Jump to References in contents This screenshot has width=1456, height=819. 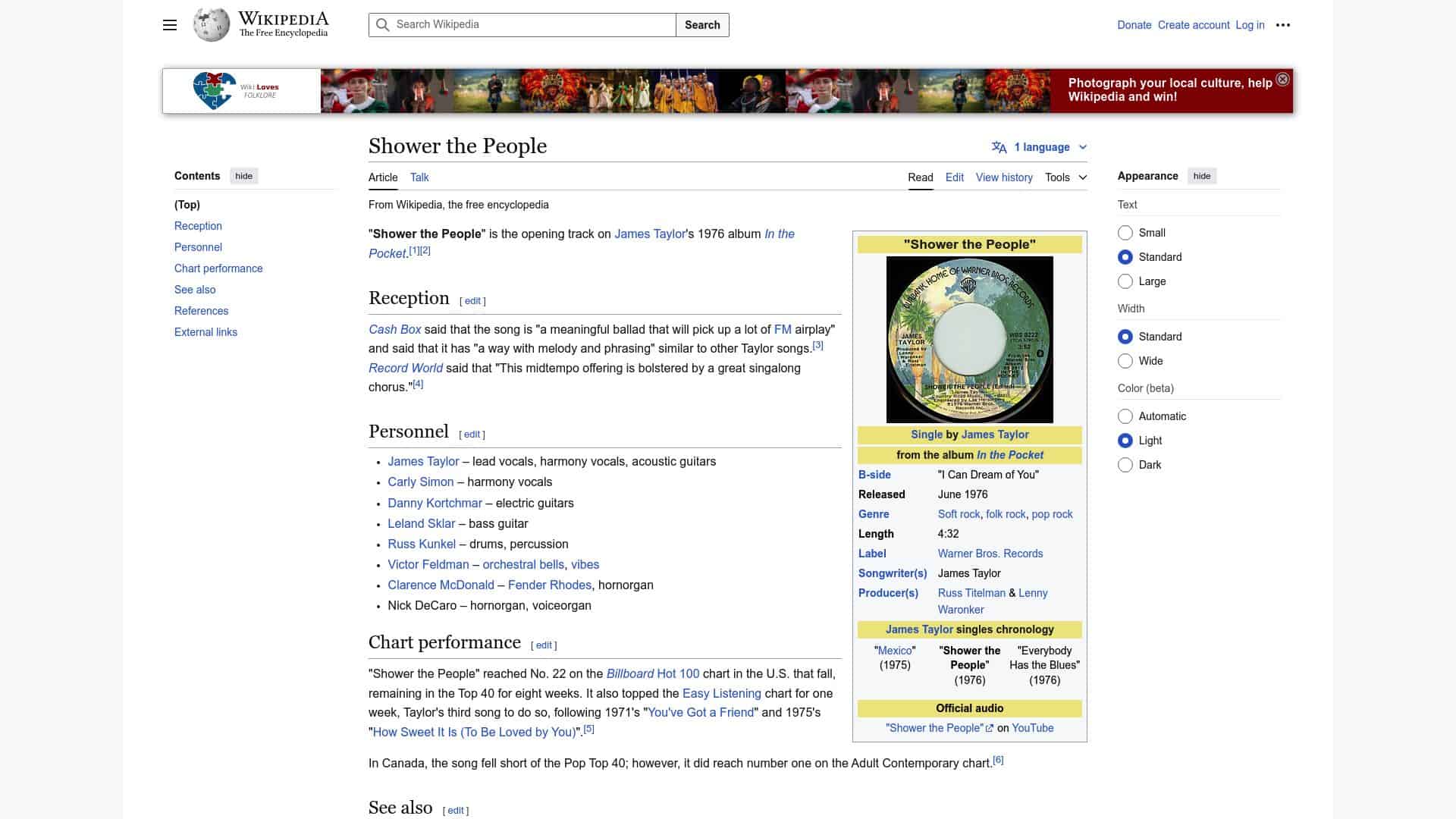click(x=201, y=311)
